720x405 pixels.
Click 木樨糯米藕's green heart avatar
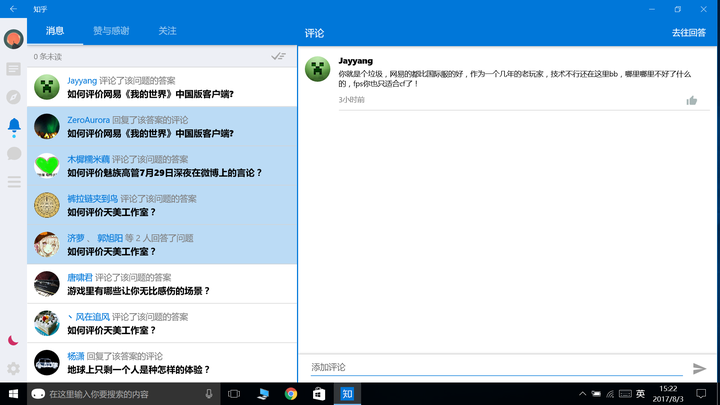(x=47, y=166)
